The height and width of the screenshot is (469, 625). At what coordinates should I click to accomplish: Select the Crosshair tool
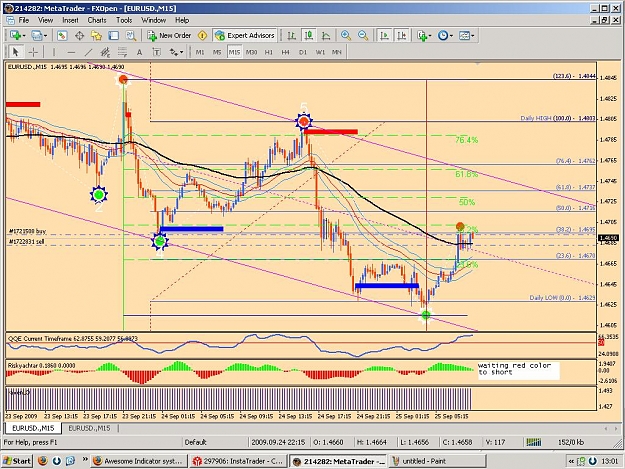pos(33,52)
